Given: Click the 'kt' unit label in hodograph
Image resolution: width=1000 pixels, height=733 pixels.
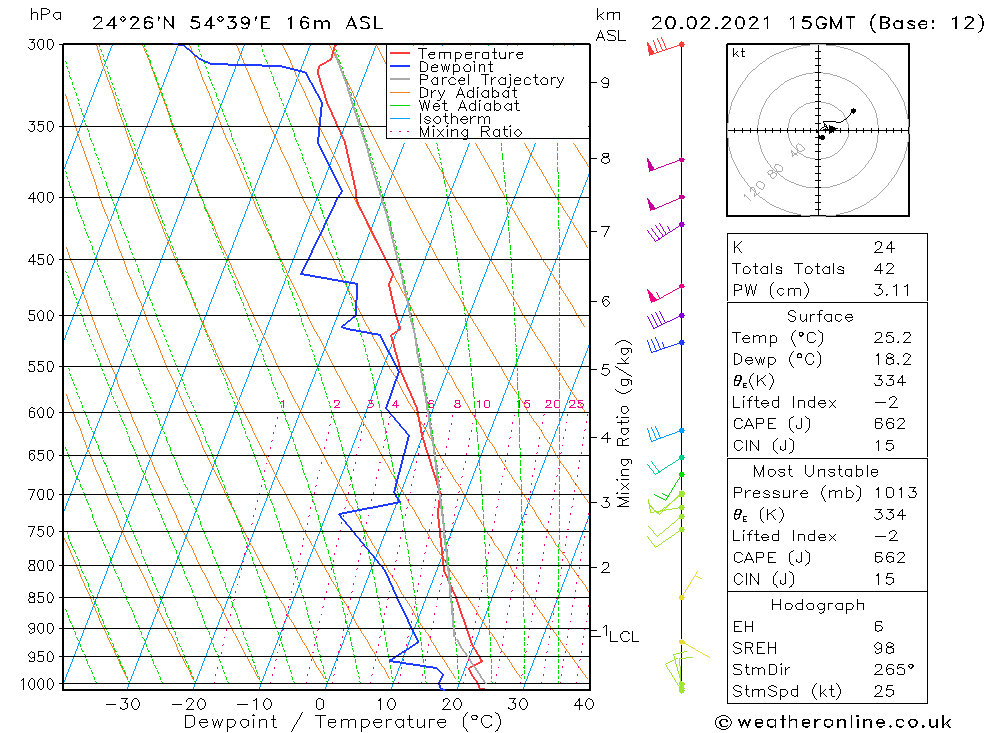Looking at the screenshot, I should tap(739, 54).
